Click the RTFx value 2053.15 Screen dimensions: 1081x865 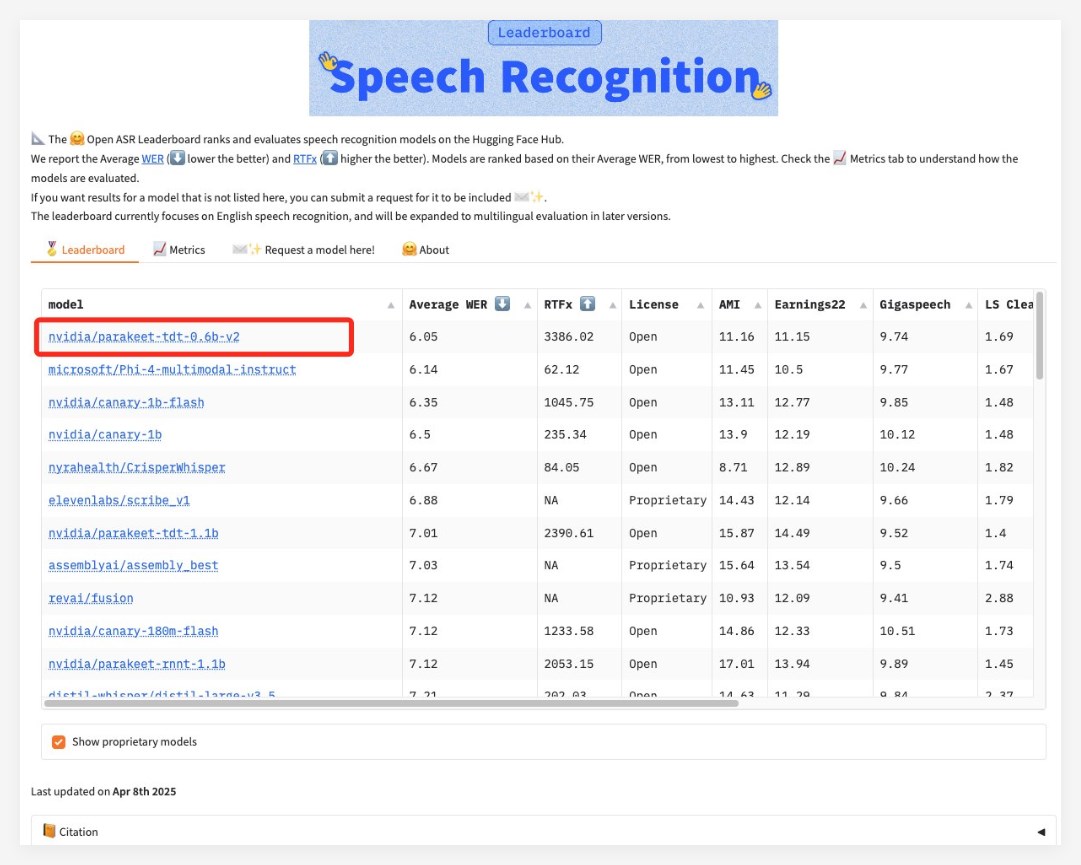click(569, 664)
